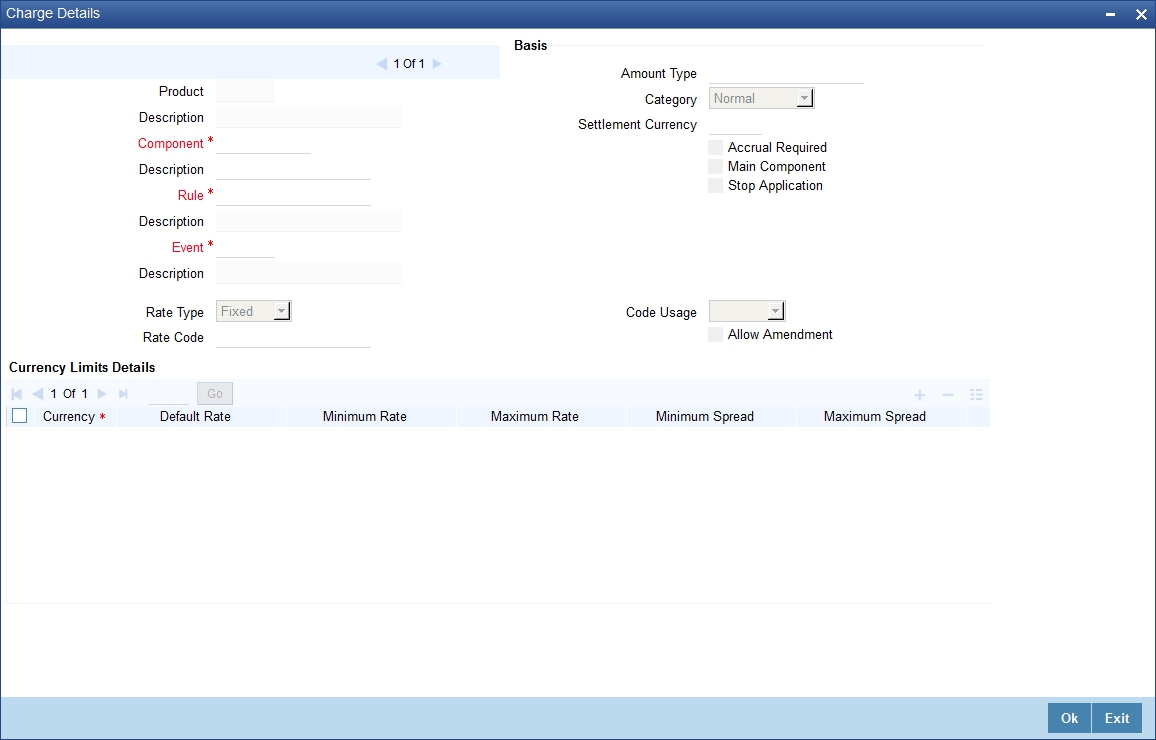
Task: Jump to last page in Currency Limits
Action: [123, 394]
